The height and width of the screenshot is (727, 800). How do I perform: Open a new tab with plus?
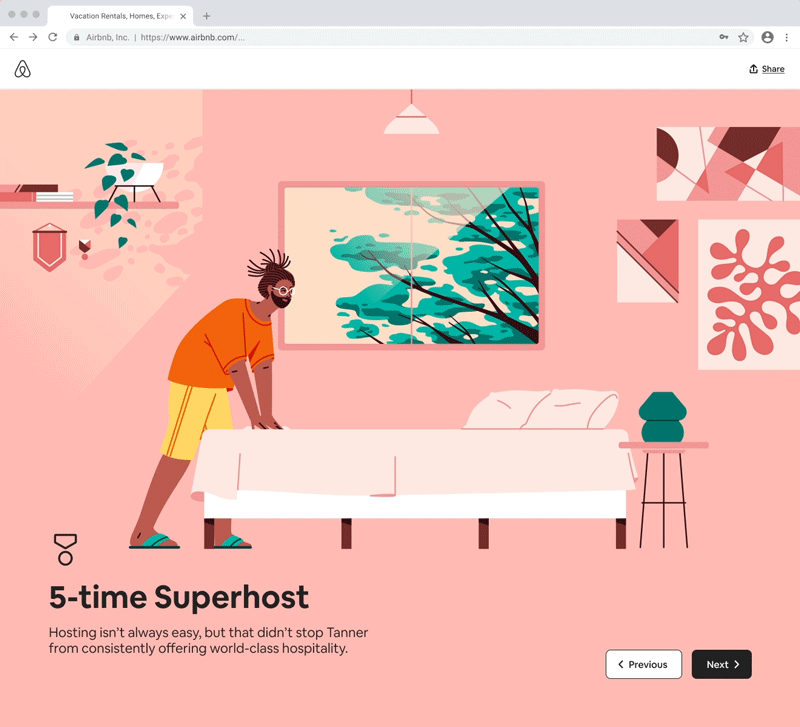click(x=207, y=16)
